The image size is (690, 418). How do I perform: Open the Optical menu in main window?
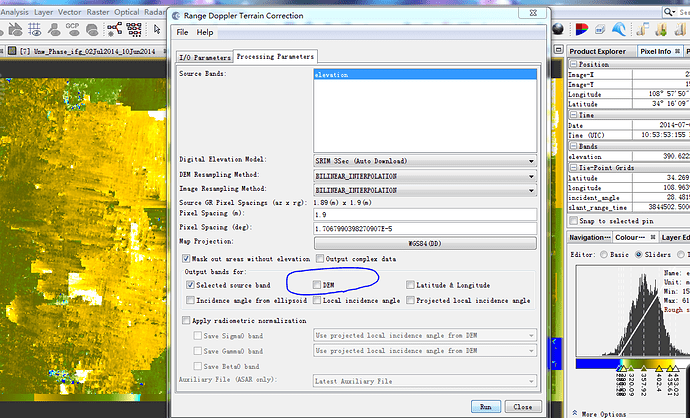[x=127, y=12]
